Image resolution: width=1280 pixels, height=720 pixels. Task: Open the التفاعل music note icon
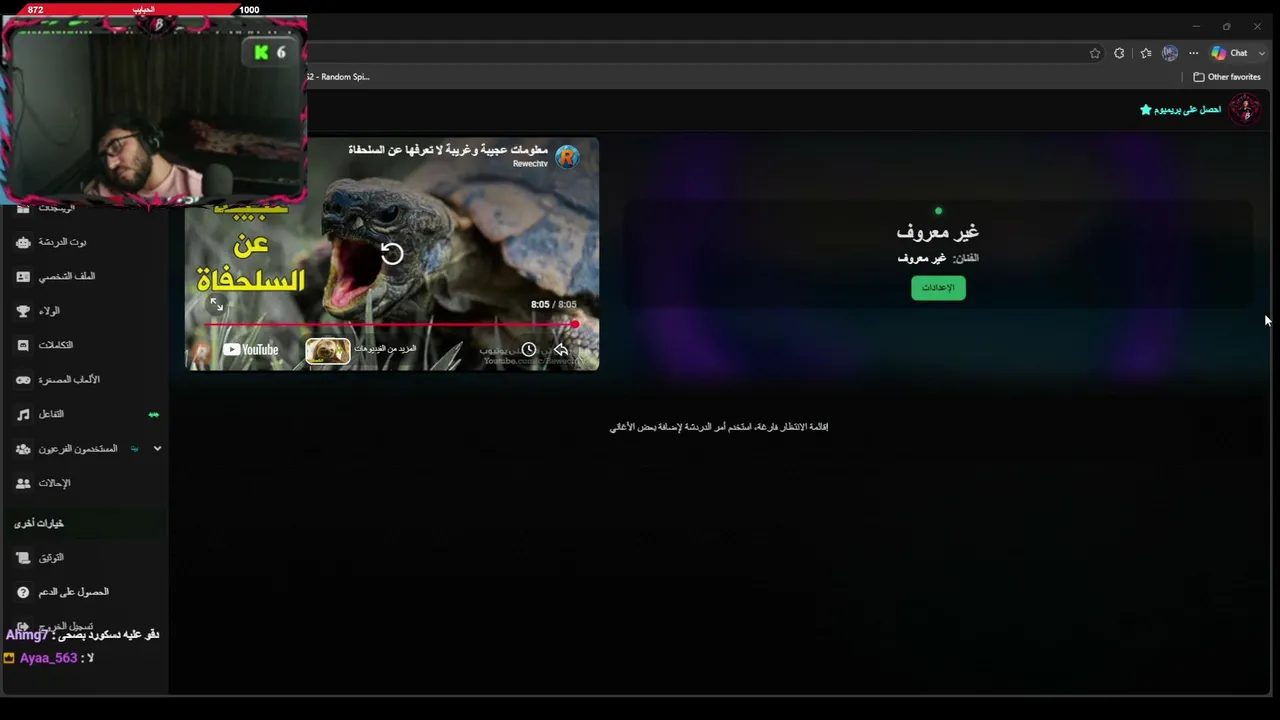[23, 414]
